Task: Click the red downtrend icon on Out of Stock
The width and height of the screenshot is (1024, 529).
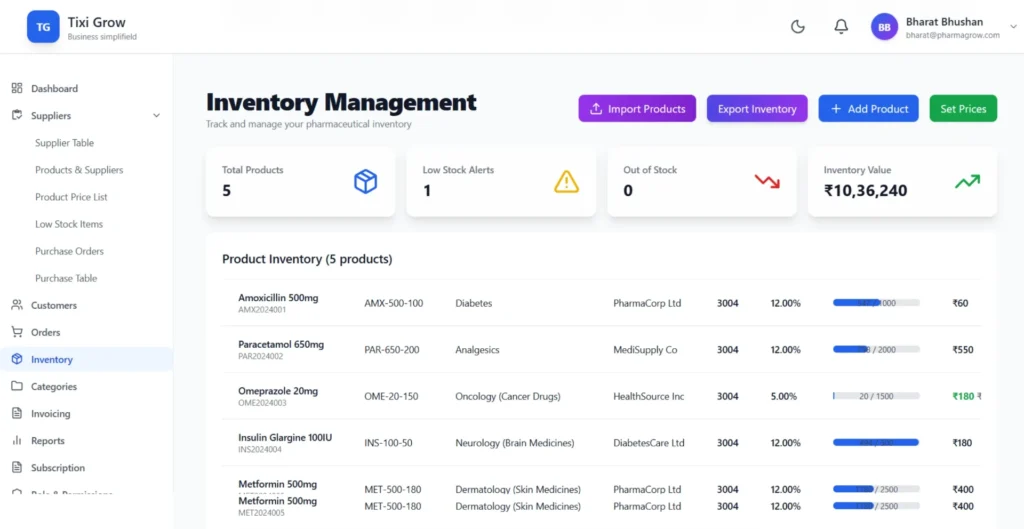Action: (x=767, y=181)
